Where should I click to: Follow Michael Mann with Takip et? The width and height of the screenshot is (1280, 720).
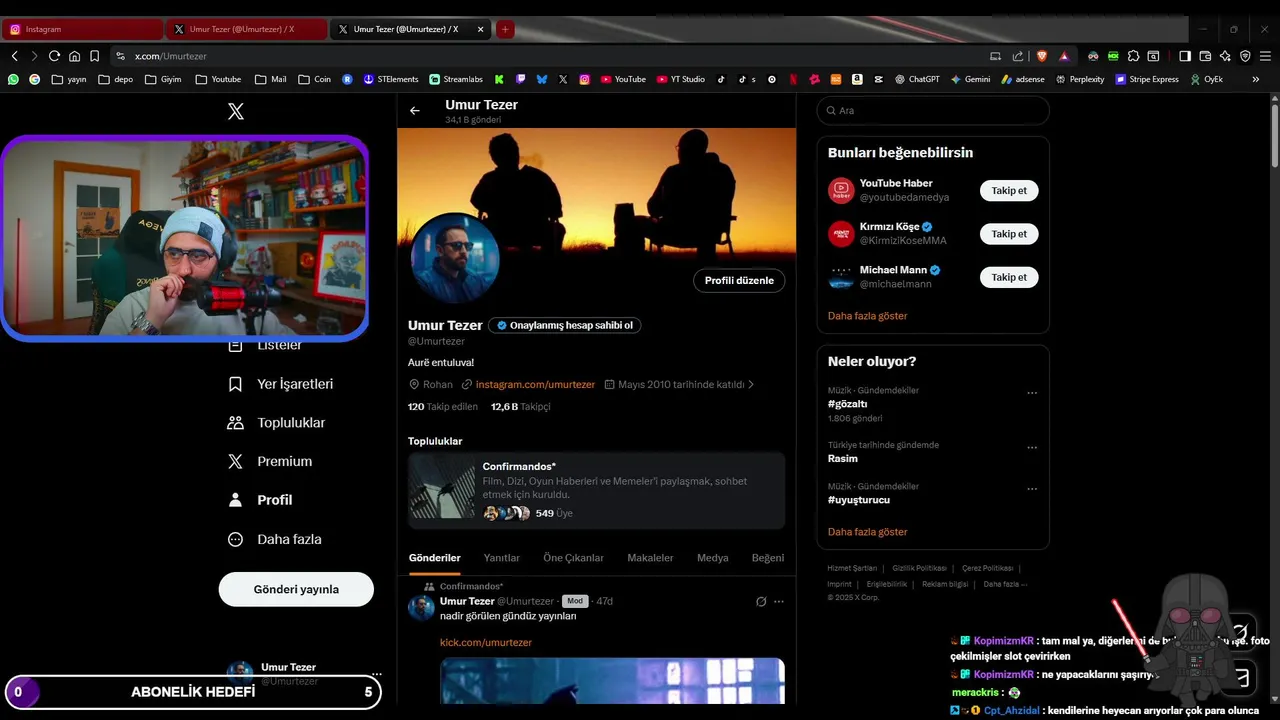[1009, 277]
